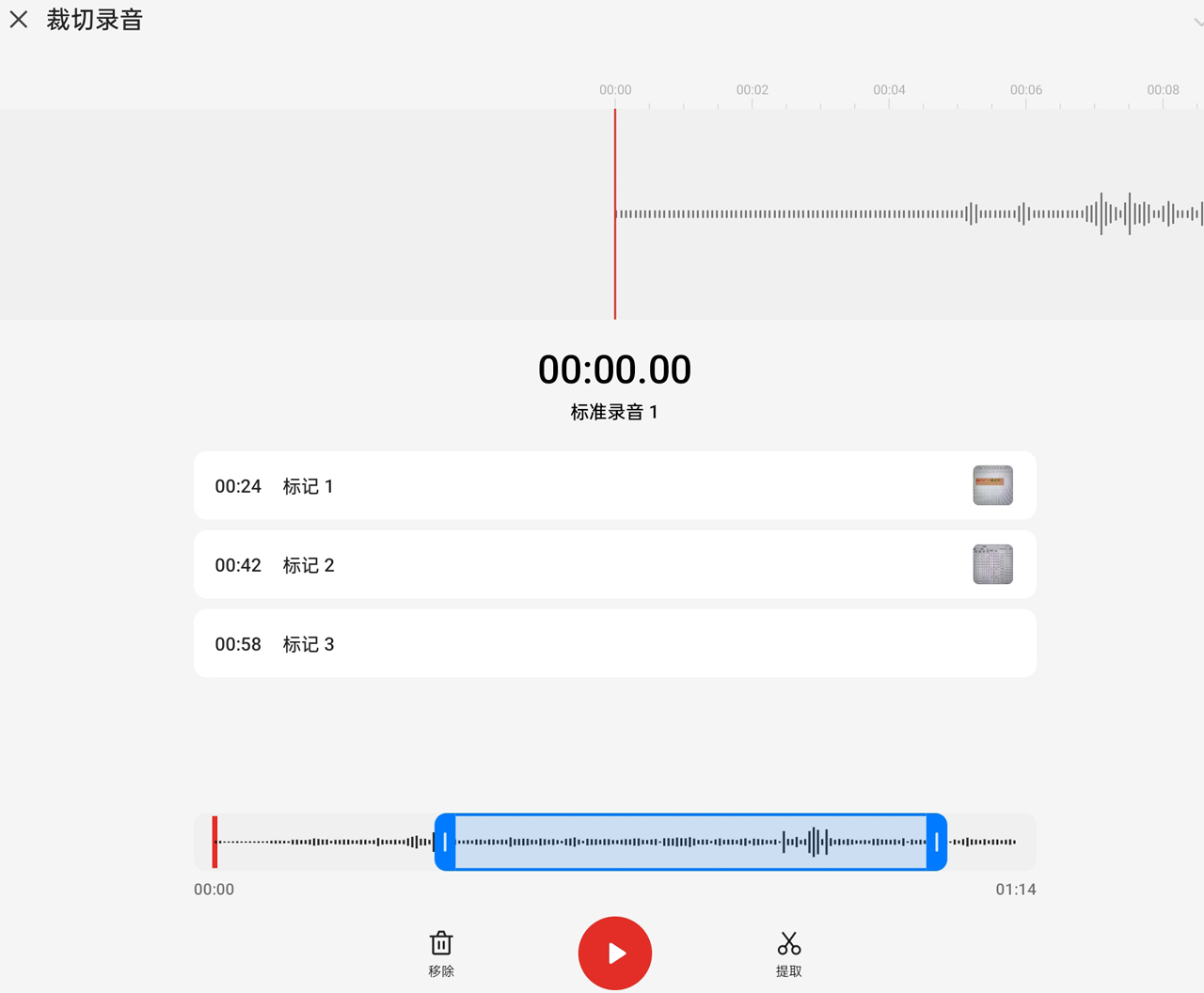Click the 00:00 ruler label above the waveform
The height and width of the screenshot is (993, 1204).
coord(614,89)
